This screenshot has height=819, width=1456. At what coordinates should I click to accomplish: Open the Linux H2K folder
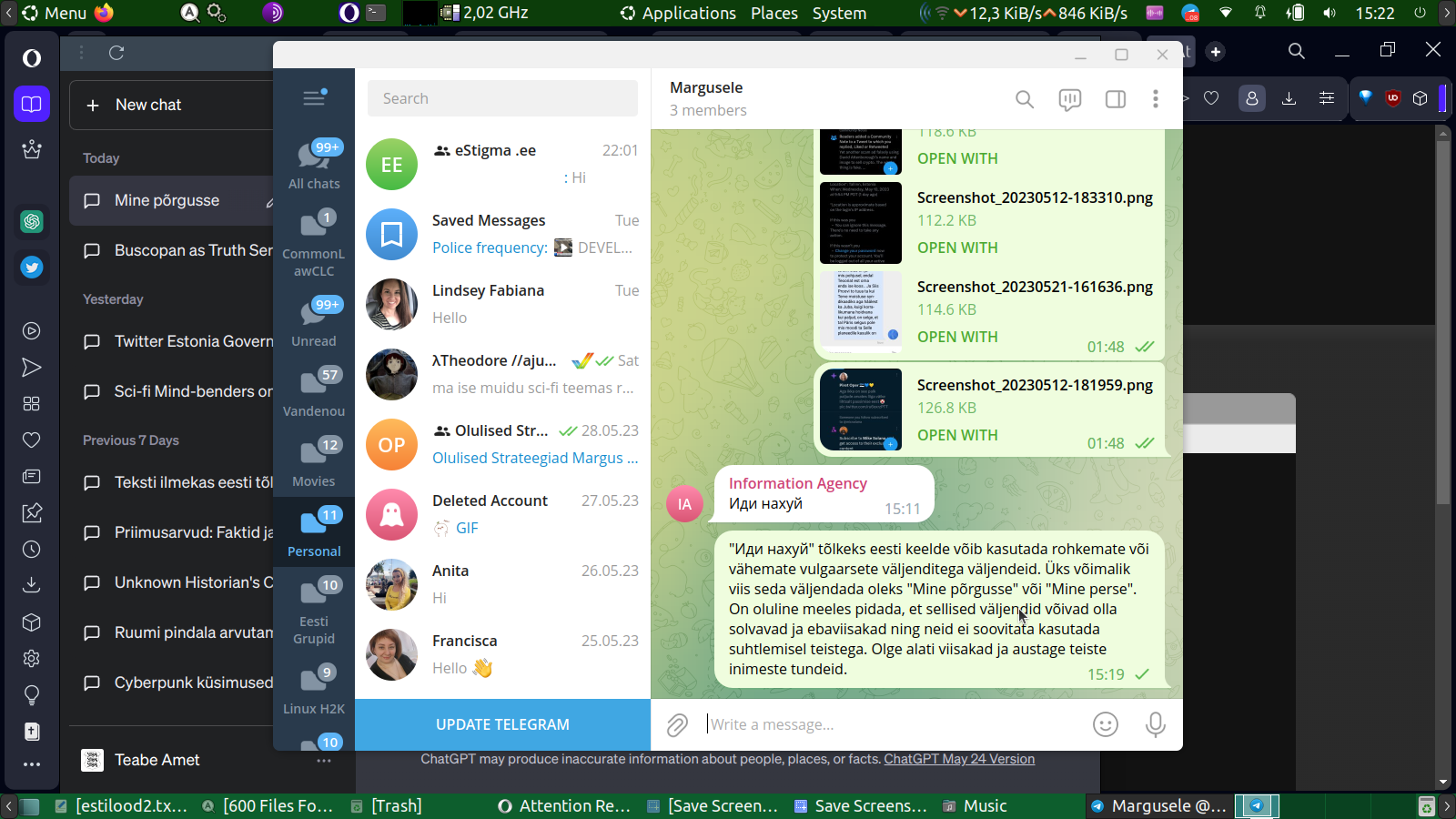point(314,689)
